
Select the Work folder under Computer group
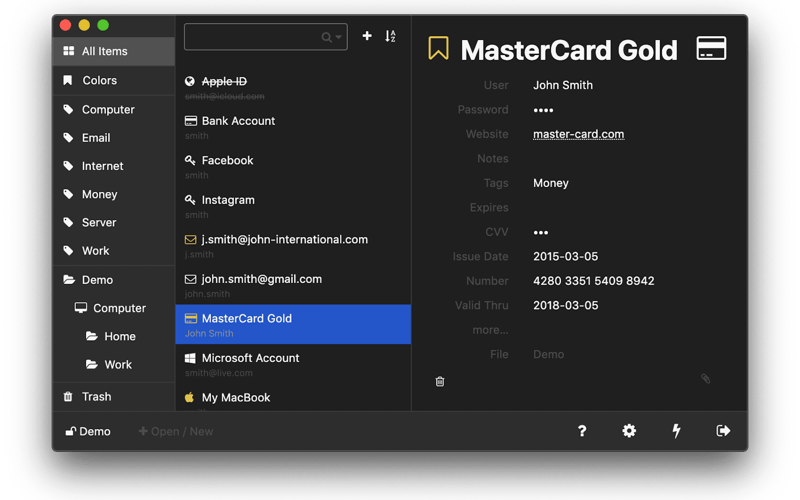pyautogui.click(x=114, y=364)
